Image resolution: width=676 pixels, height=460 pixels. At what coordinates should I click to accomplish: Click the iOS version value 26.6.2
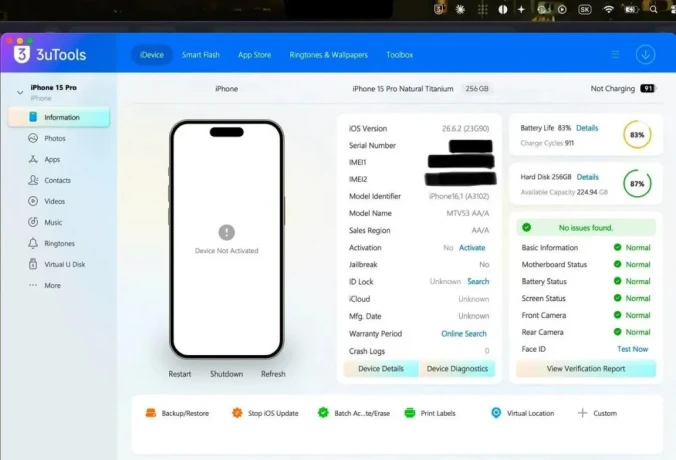465,128
